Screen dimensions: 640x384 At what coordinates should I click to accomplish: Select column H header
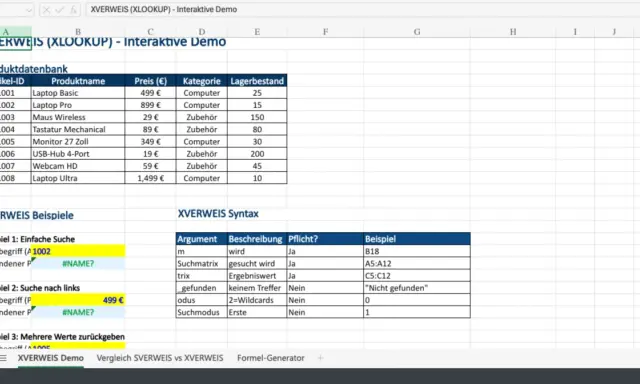pos(513,32)
